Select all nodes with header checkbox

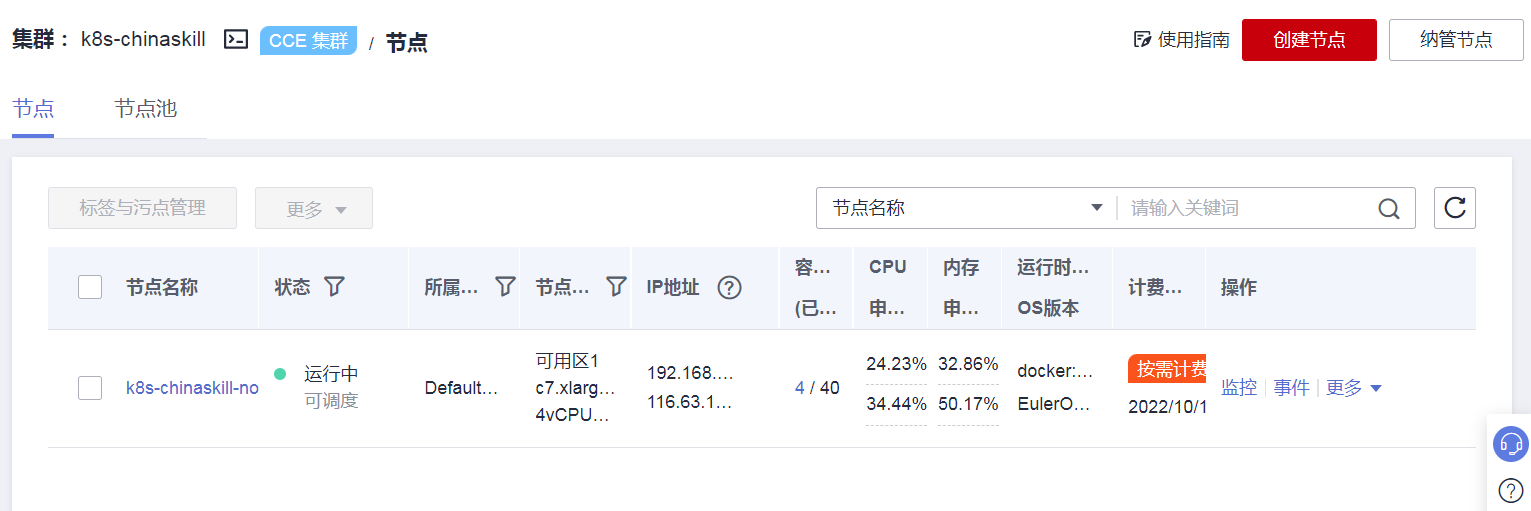pyautogui.click(x=90, y=288)
